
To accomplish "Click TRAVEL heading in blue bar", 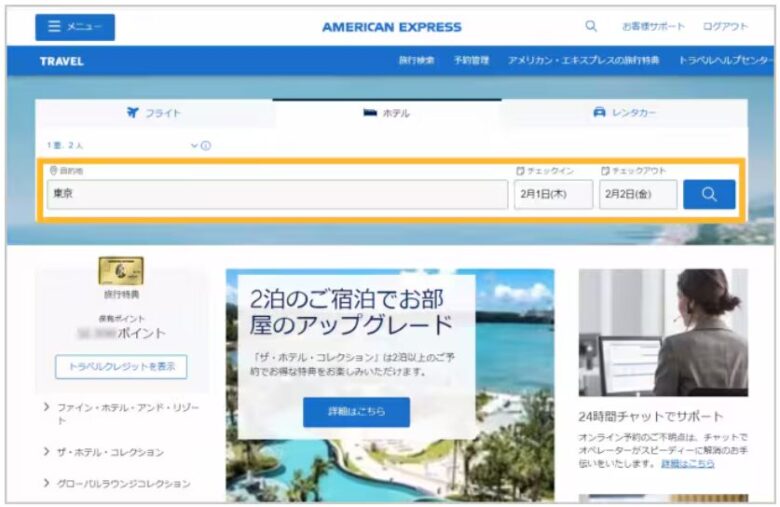I will click(62, 61).
